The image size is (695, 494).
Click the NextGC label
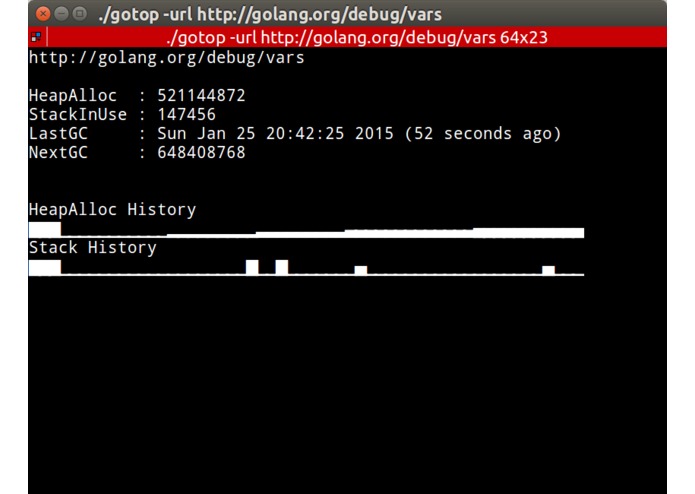click(x=58, y=152)
